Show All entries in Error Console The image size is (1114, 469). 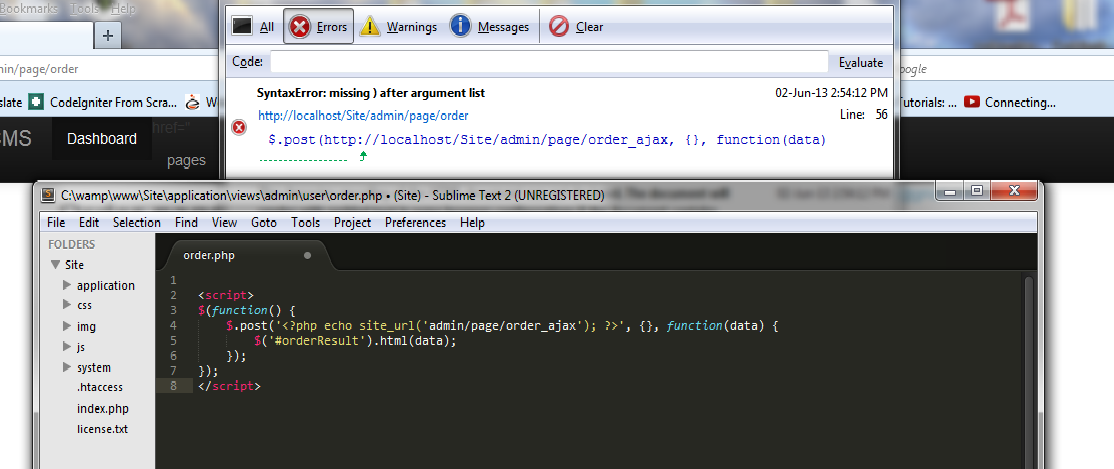click(x=253, y=27)
